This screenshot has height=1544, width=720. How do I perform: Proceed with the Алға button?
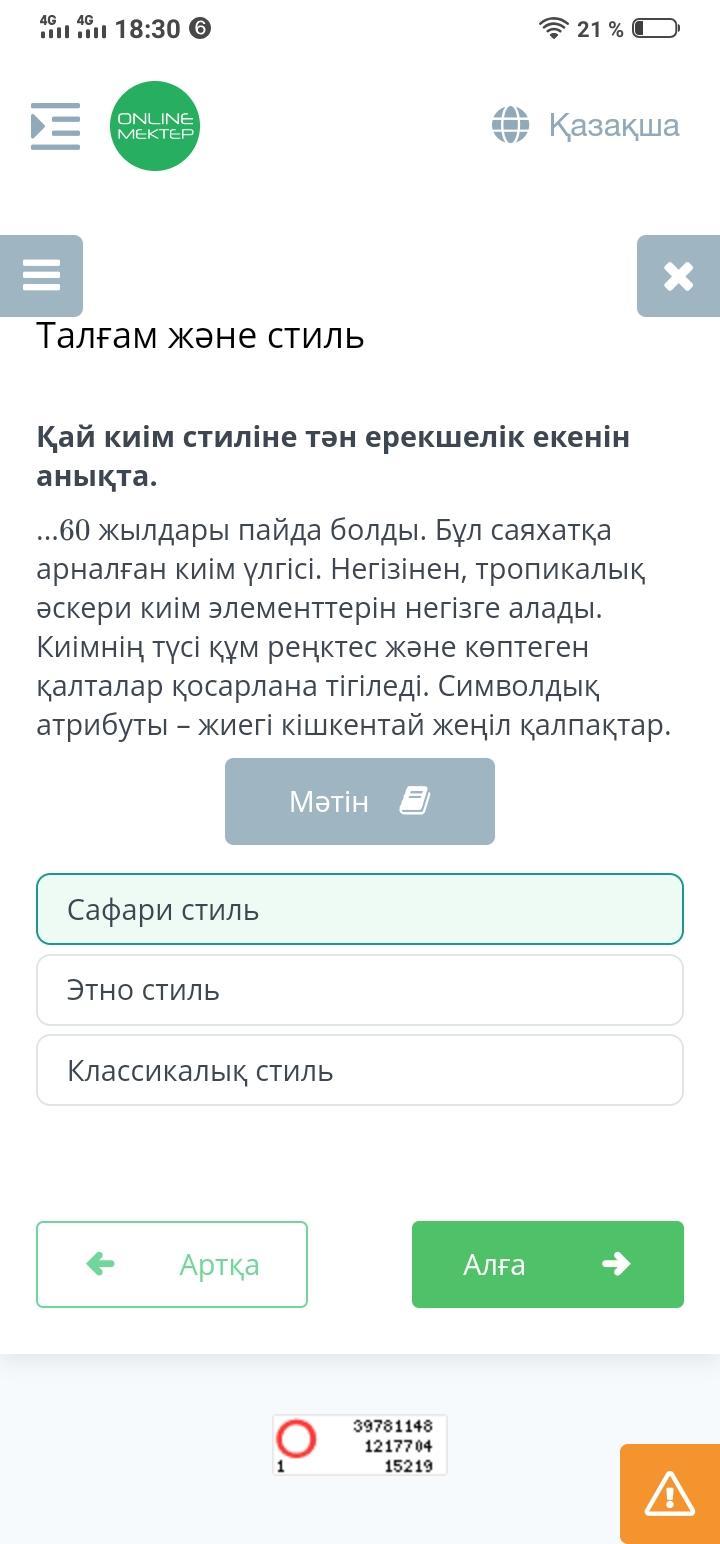(x=548, y=1264)
